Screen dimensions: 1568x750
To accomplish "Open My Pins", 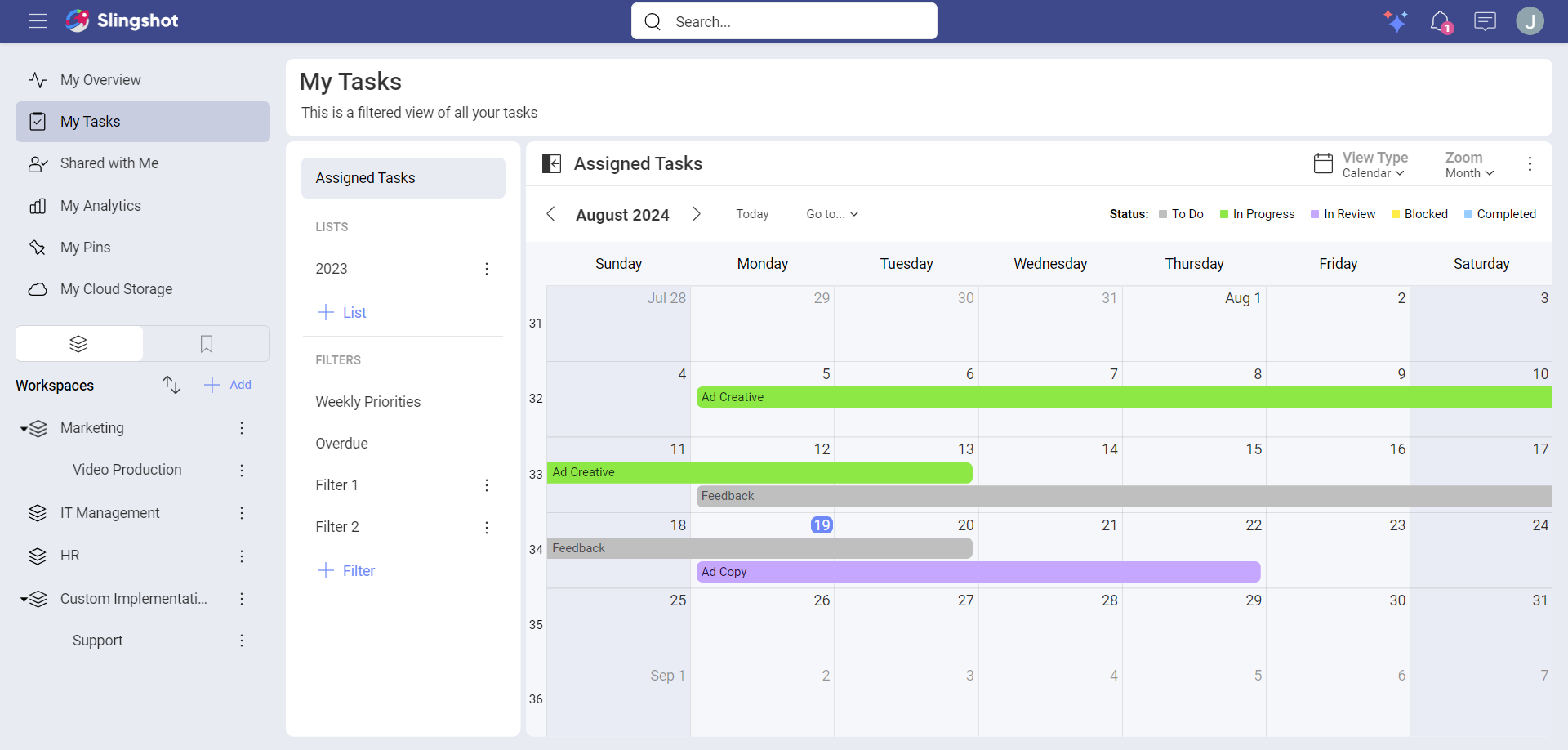I will [x=143, y=248].
